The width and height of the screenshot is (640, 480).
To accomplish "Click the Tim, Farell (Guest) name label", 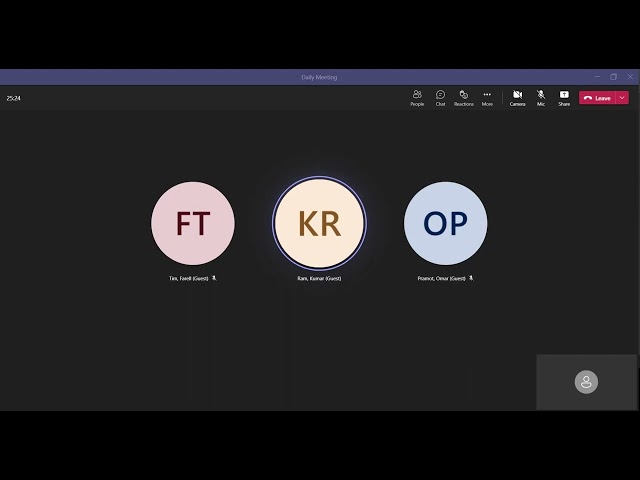I will (189, 278).
